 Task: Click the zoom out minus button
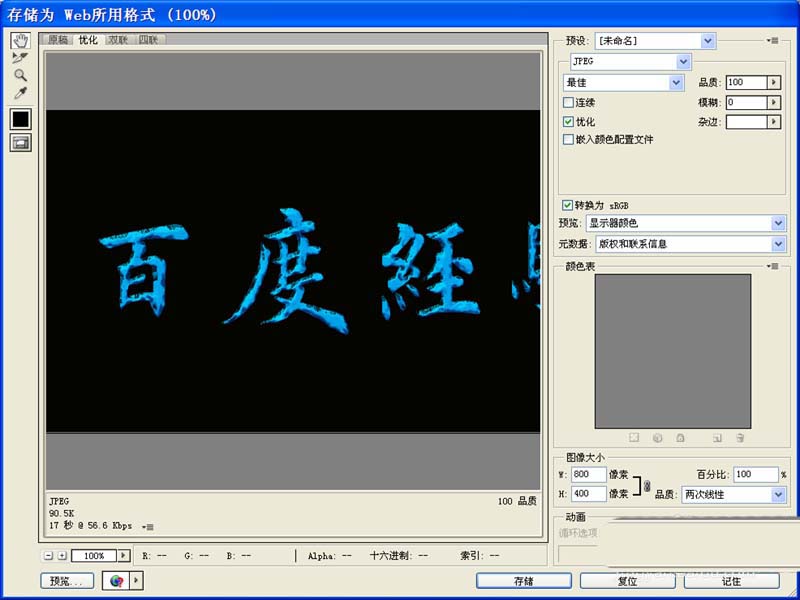48,556
